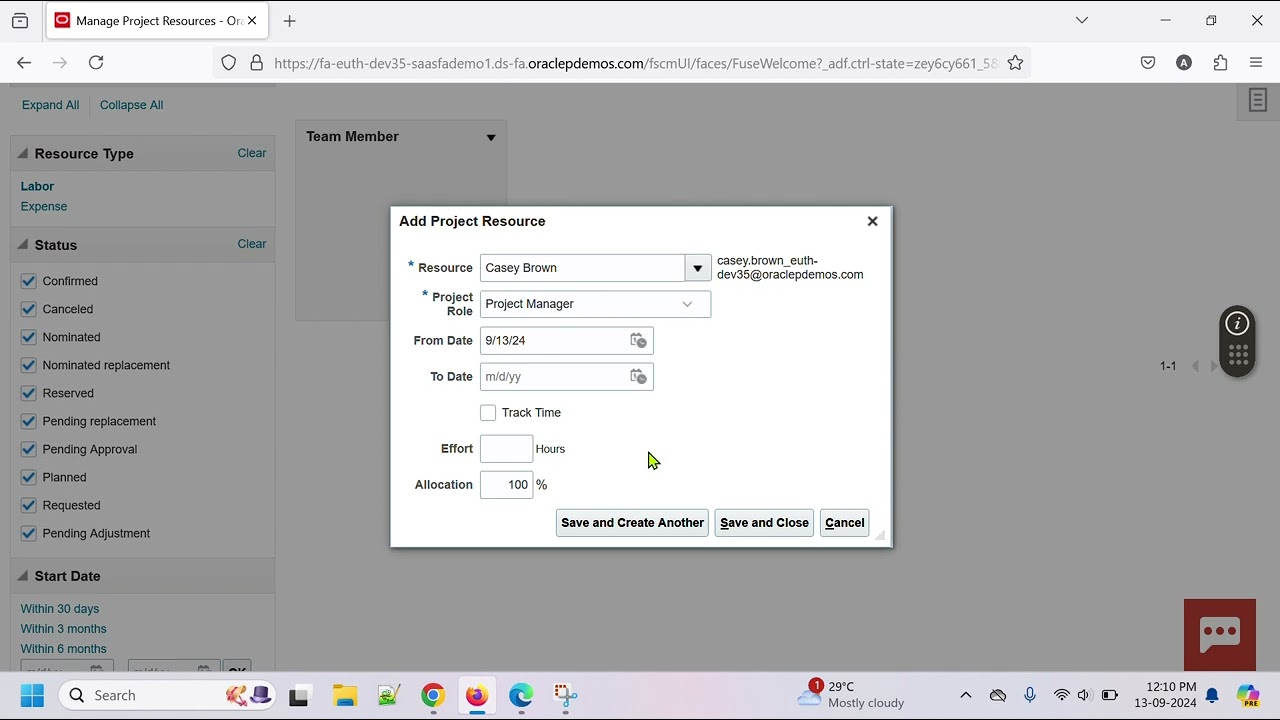This screenshot has height=720, width=1280.
Task: Click the taskbar Search box
Action: (x=167, y=696)
